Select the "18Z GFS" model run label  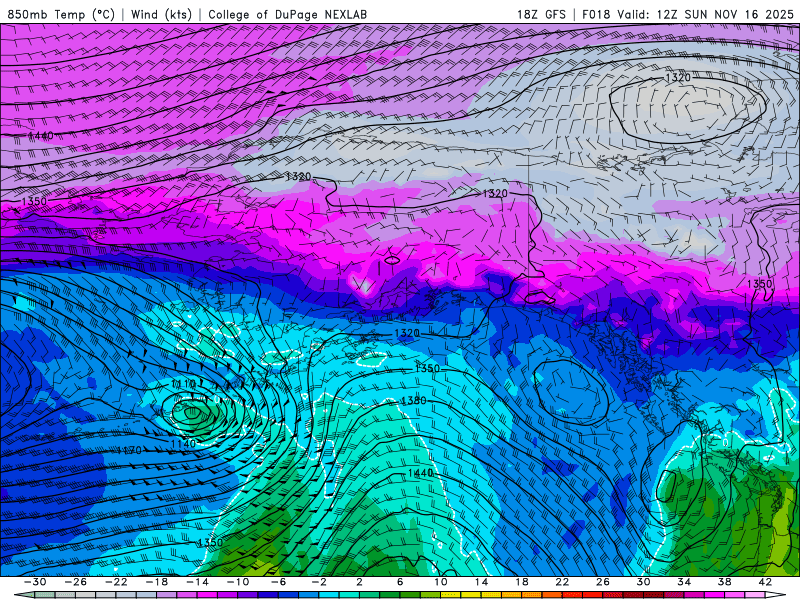click(x=541, y=14)
